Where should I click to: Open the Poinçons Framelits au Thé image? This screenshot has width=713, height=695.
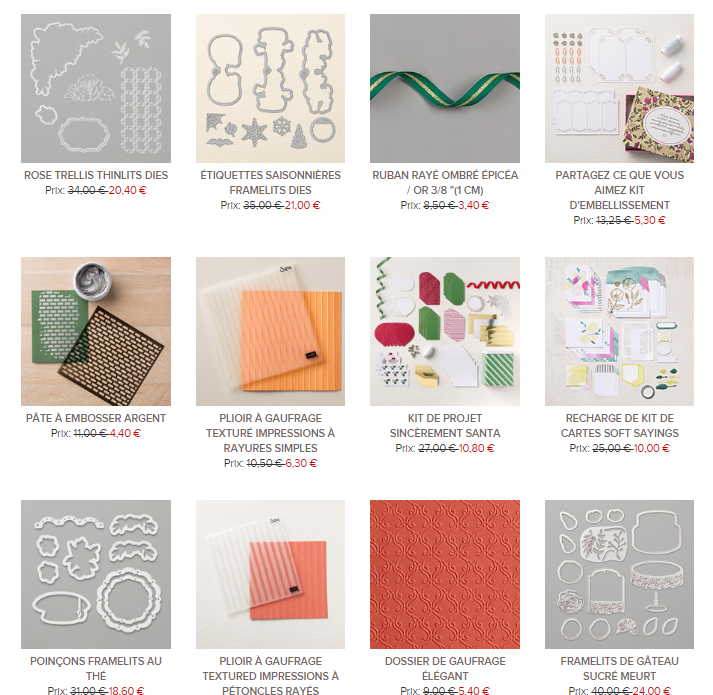96,574
